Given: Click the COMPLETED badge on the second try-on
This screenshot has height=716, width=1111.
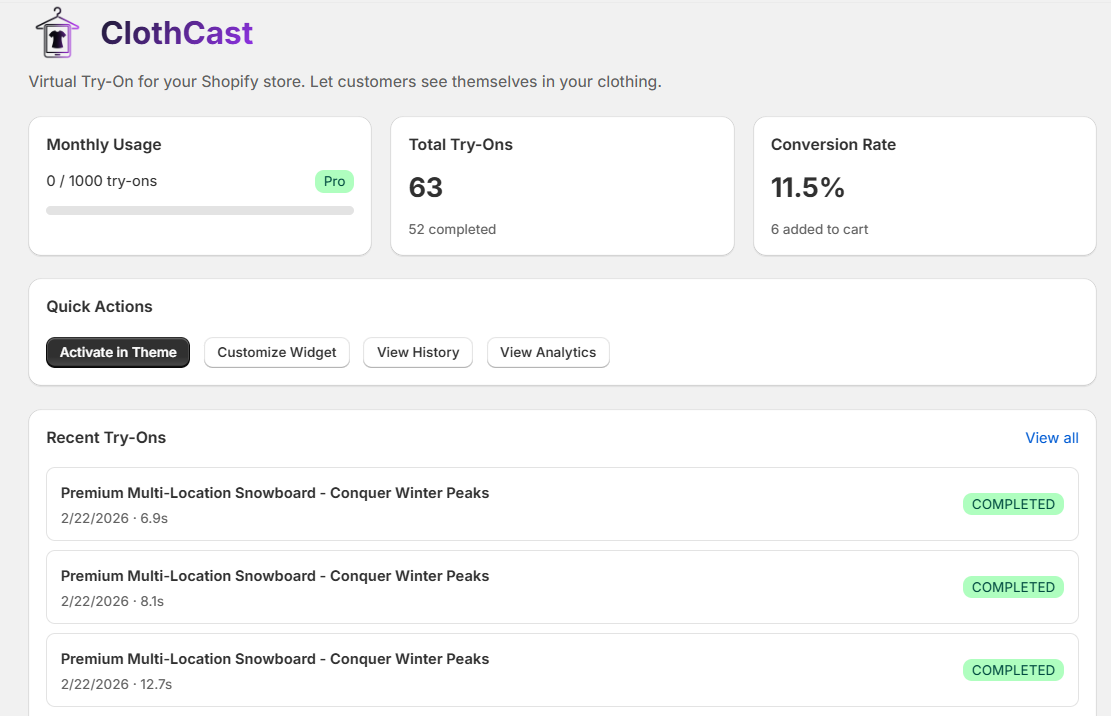Looking at the screenshot, I should point(1013,587).
